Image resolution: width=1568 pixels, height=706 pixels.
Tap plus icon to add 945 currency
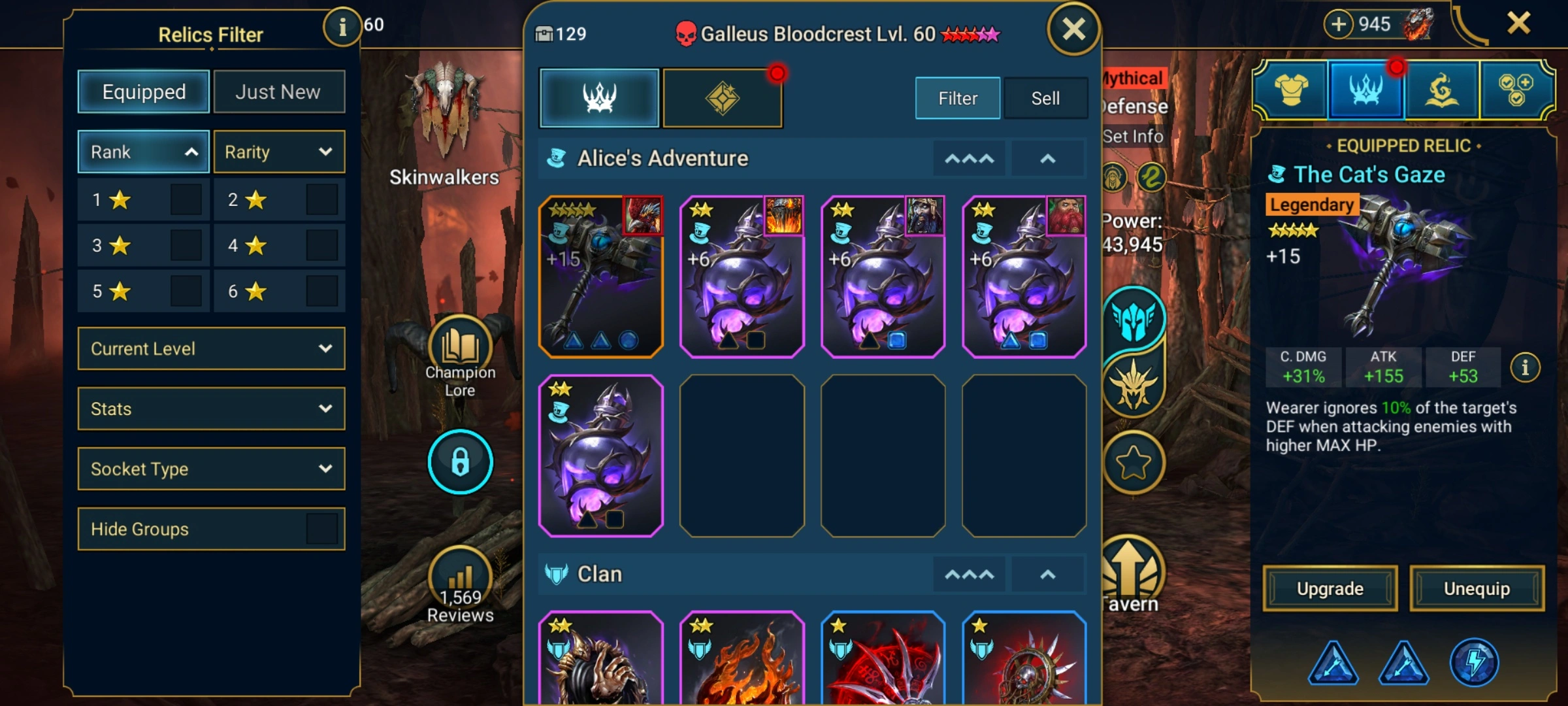pyautogui.click(x=1339, y=24)
